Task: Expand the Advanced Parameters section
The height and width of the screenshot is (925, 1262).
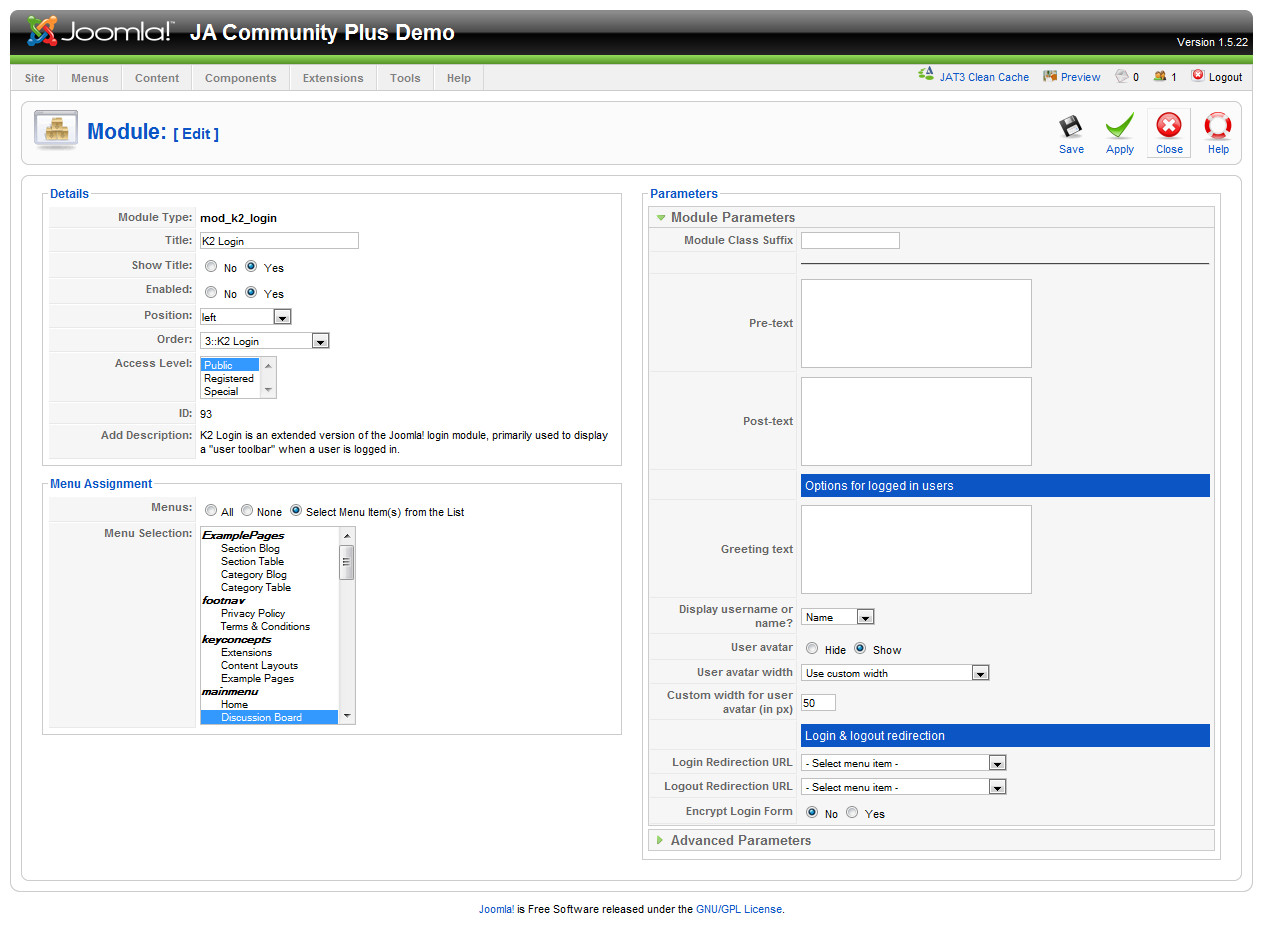Action: point(740,840)
